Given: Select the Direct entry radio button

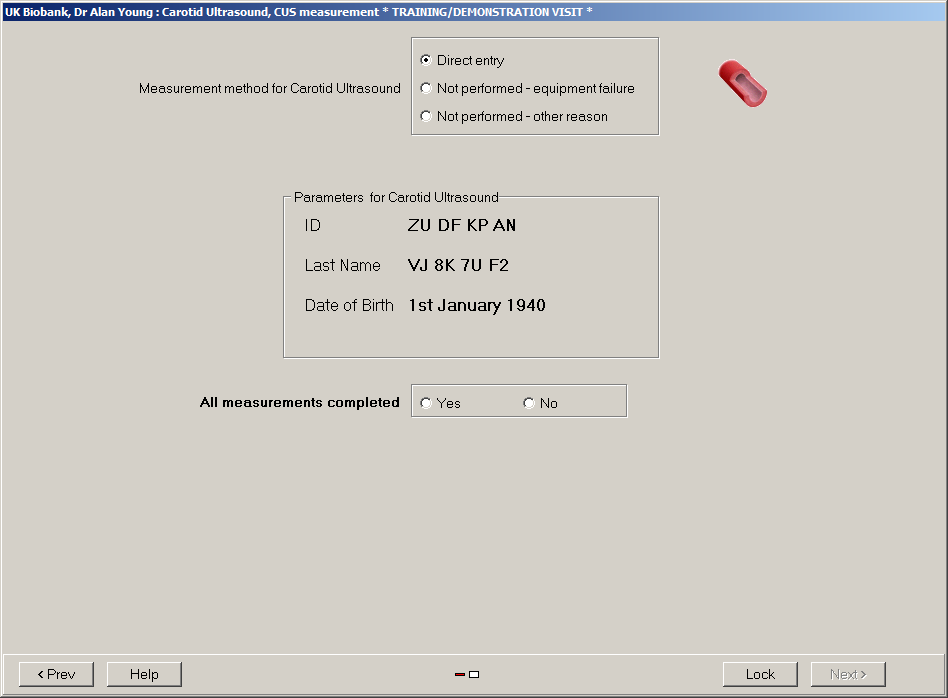Looking at the screenshot, I should click(427, 60).
